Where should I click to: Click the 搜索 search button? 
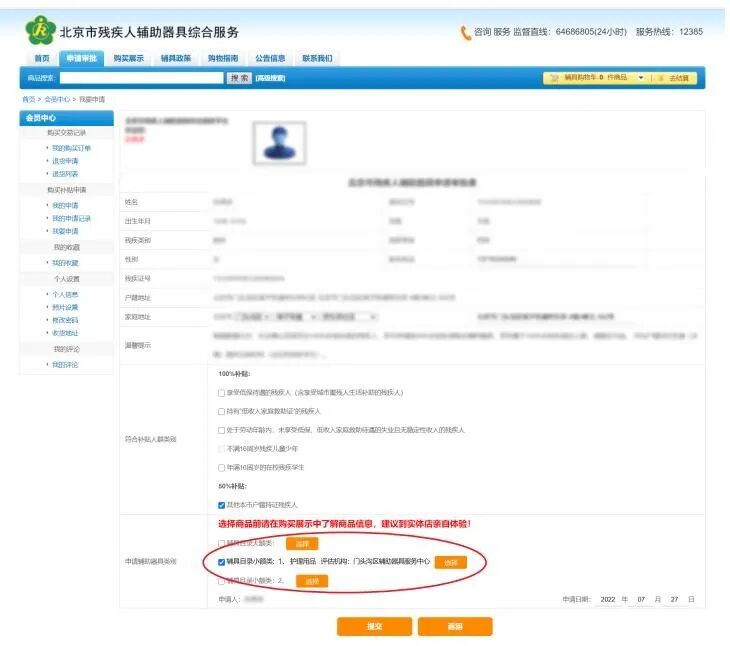(239, 78)
